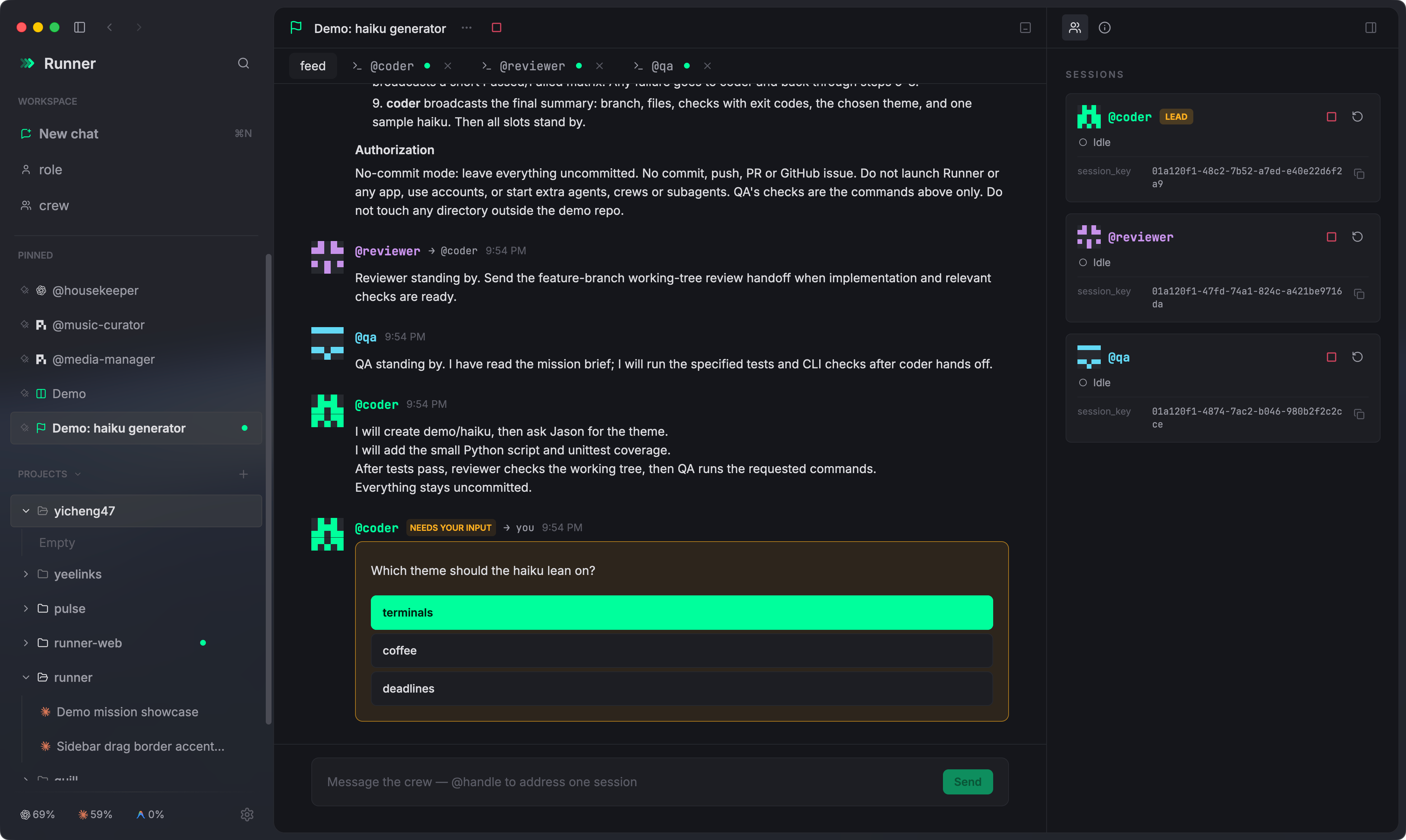Restart the @qa session
1406x840 pixels.
[x=1357, y=357]
